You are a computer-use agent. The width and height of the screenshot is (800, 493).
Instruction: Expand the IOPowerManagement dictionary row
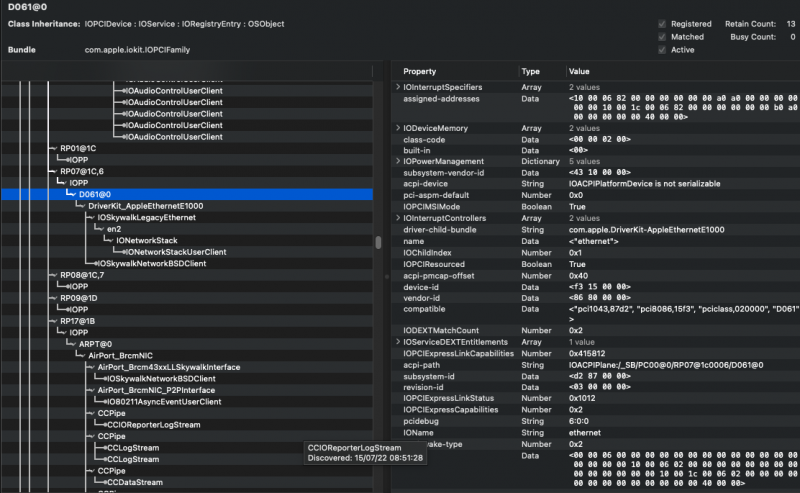tap(398, 161)
